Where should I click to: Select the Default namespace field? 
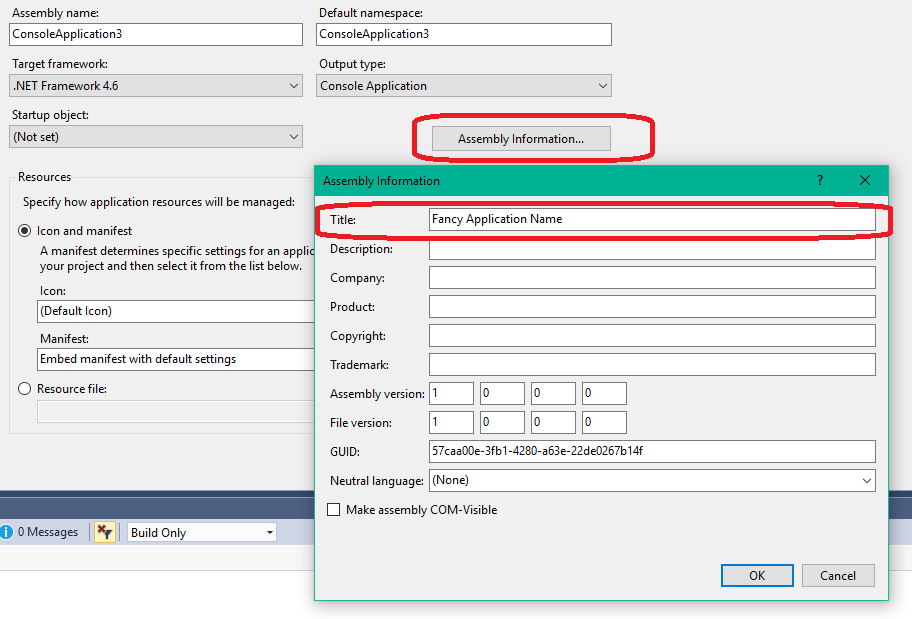(x=463, y=34)
